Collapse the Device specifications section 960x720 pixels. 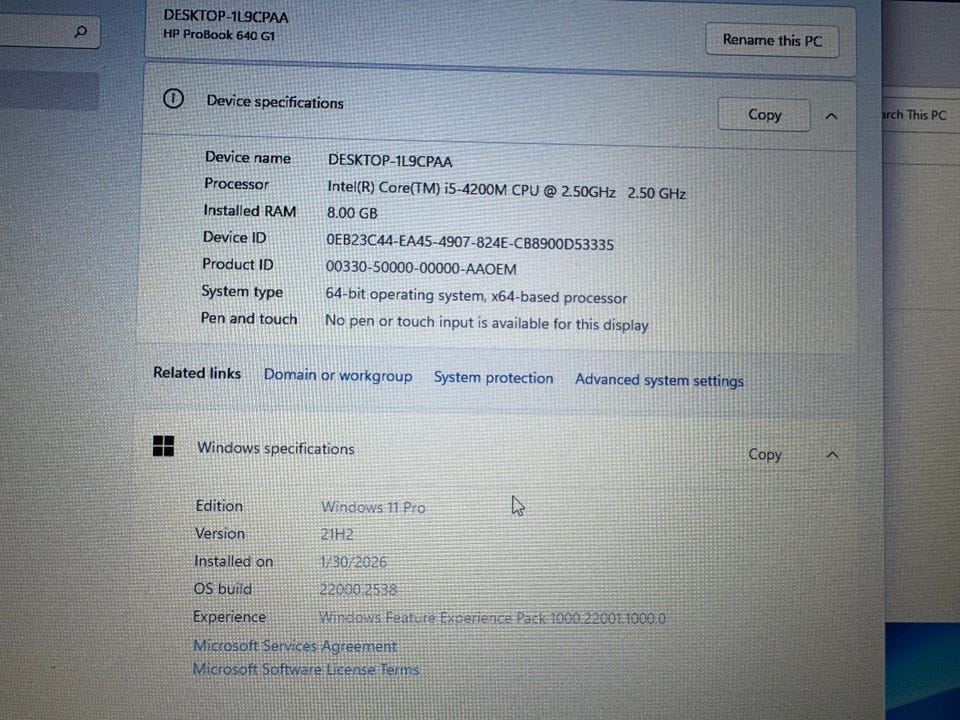[x=831, y=116]
